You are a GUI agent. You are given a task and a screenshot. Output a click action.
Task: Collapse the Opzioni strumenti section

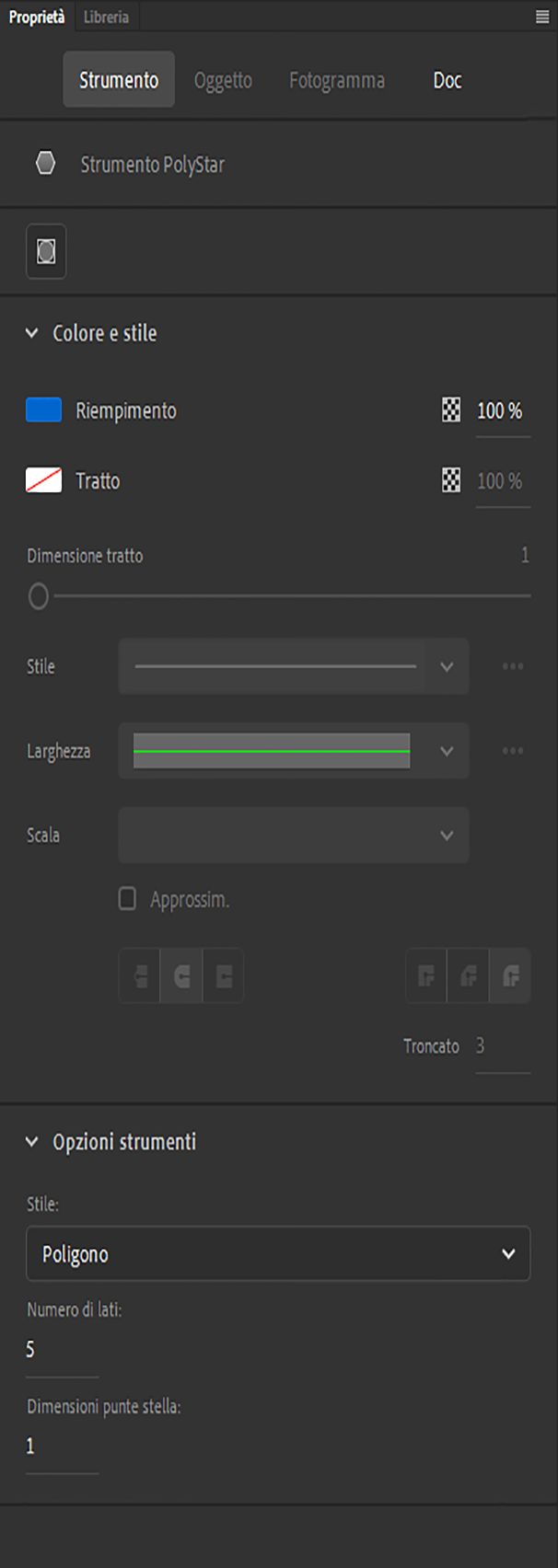pos(32,1142)
